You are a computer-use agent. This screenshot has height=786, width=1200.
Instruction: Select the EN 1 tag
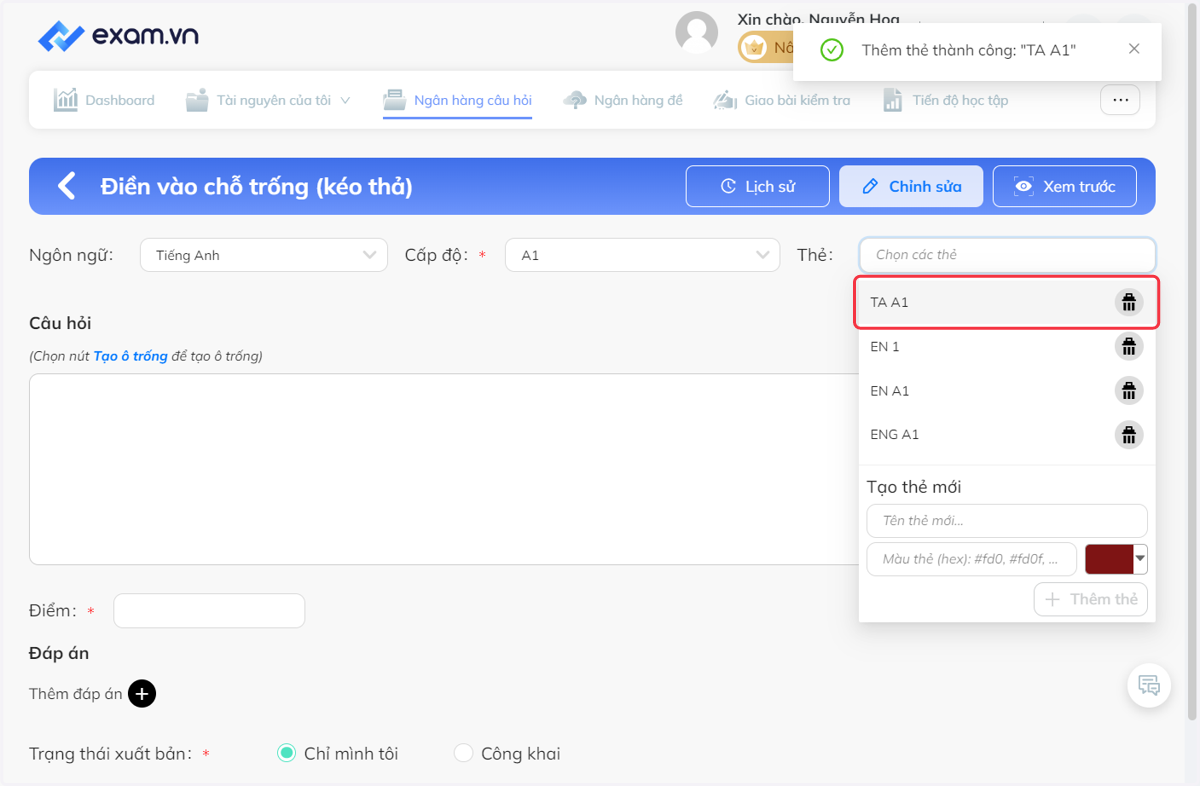1007,347
